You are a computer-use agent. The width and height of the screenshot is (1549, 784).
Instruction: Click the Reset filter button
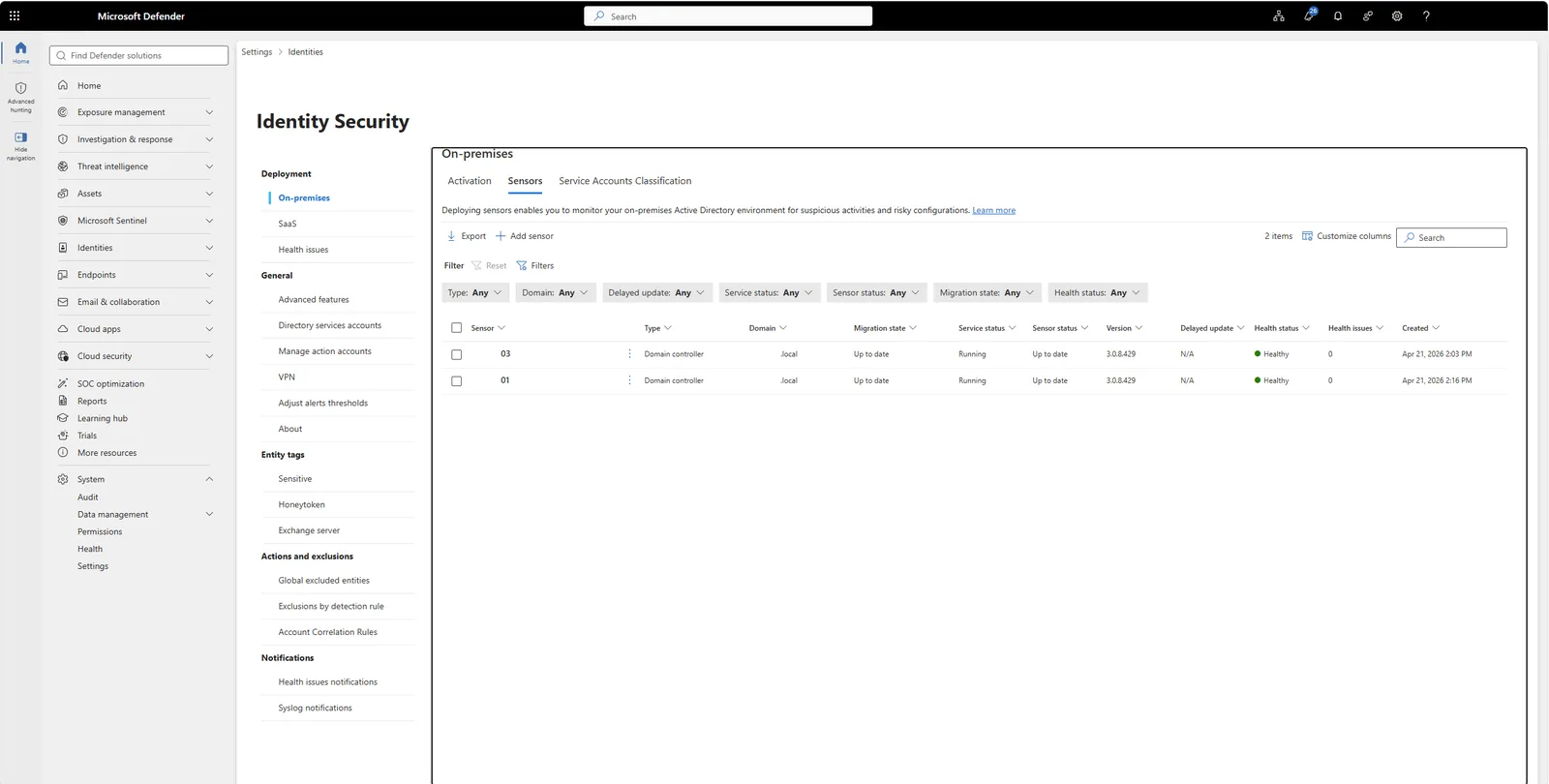[x=489, y=265]
